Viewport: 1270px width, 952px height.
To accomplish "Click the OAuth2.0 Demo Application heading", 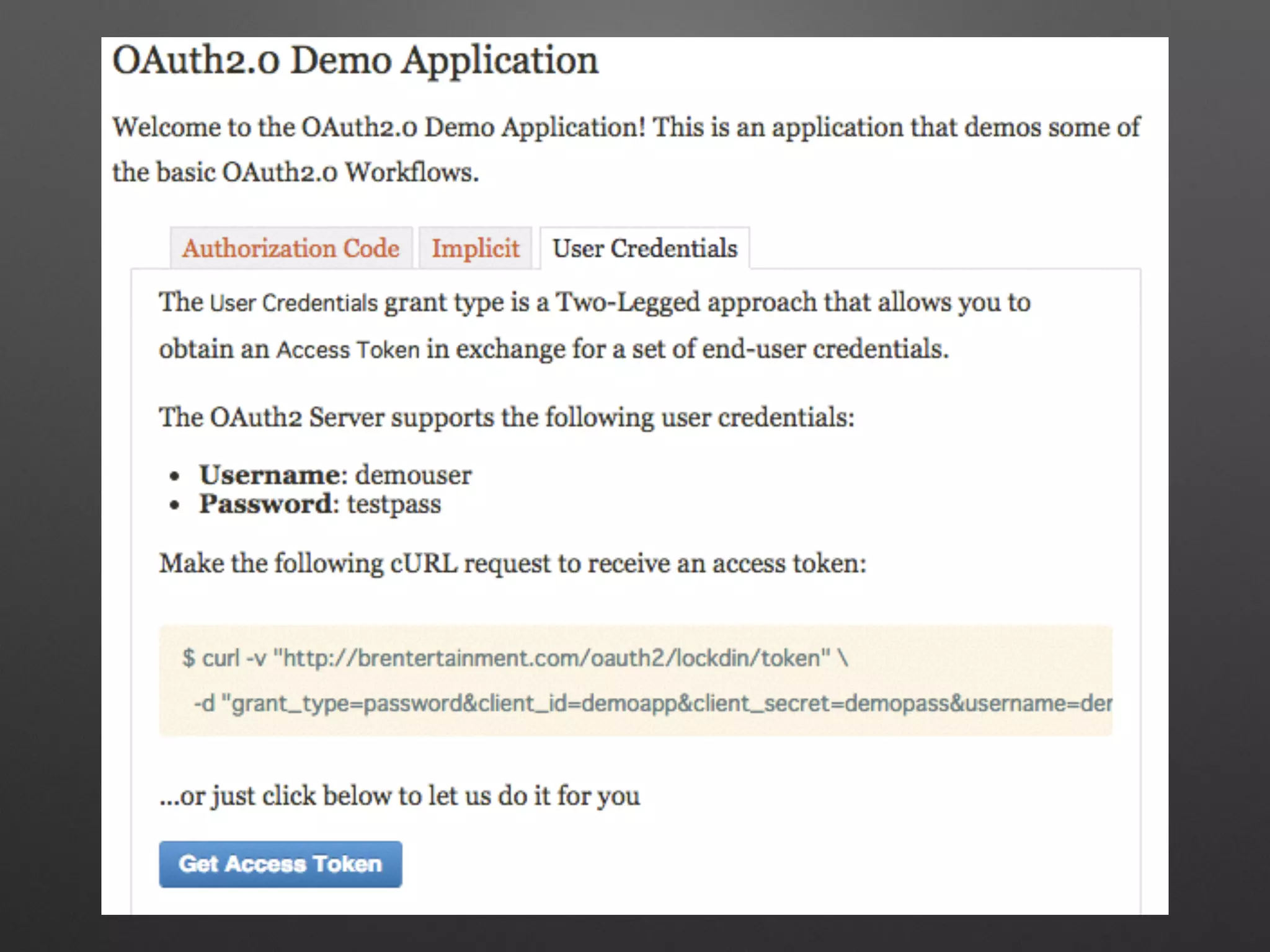I will click(x=355, y=61).
